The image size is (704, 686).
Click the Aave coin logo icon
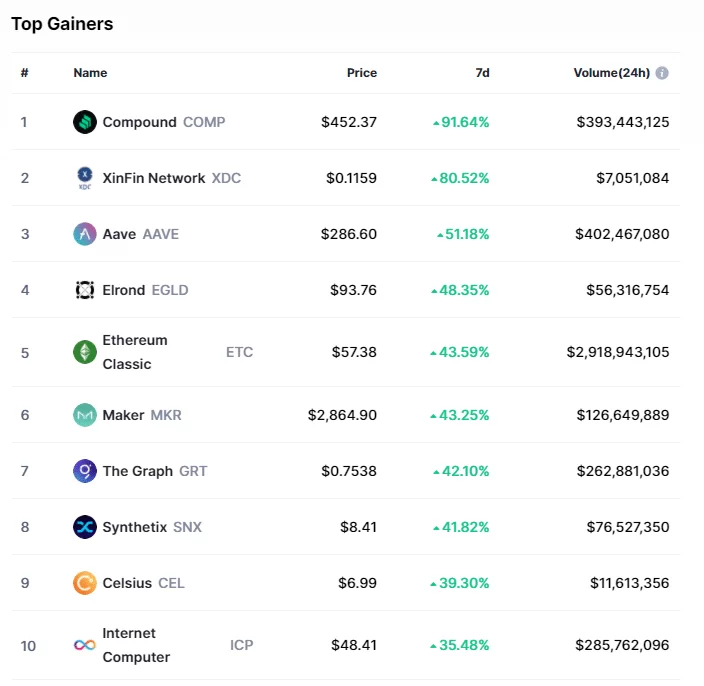pyautogui.click(x=85, y=234)
